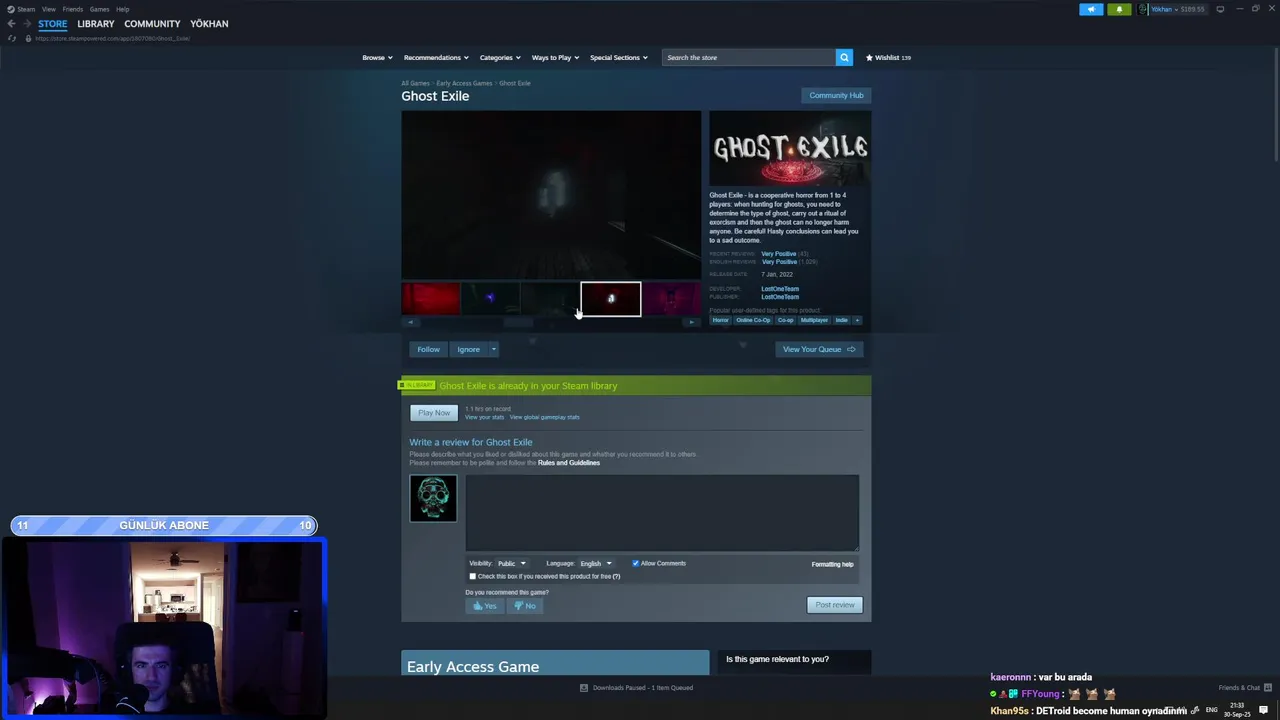The image size is (1280, 720).
Task: Open the Steam announcements megaphone icon
Action: 1091,9
